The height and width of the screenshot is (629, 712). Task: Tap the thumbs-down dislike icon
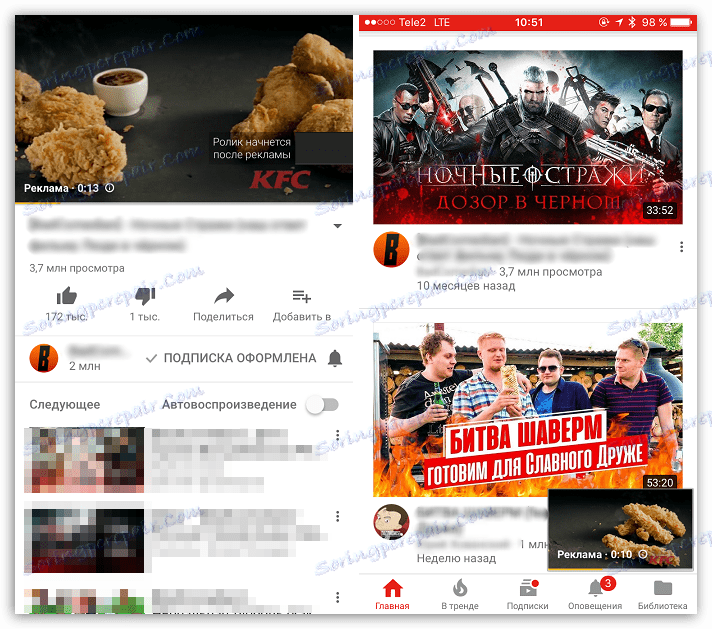pyautogui.click(x=145, y=296)
